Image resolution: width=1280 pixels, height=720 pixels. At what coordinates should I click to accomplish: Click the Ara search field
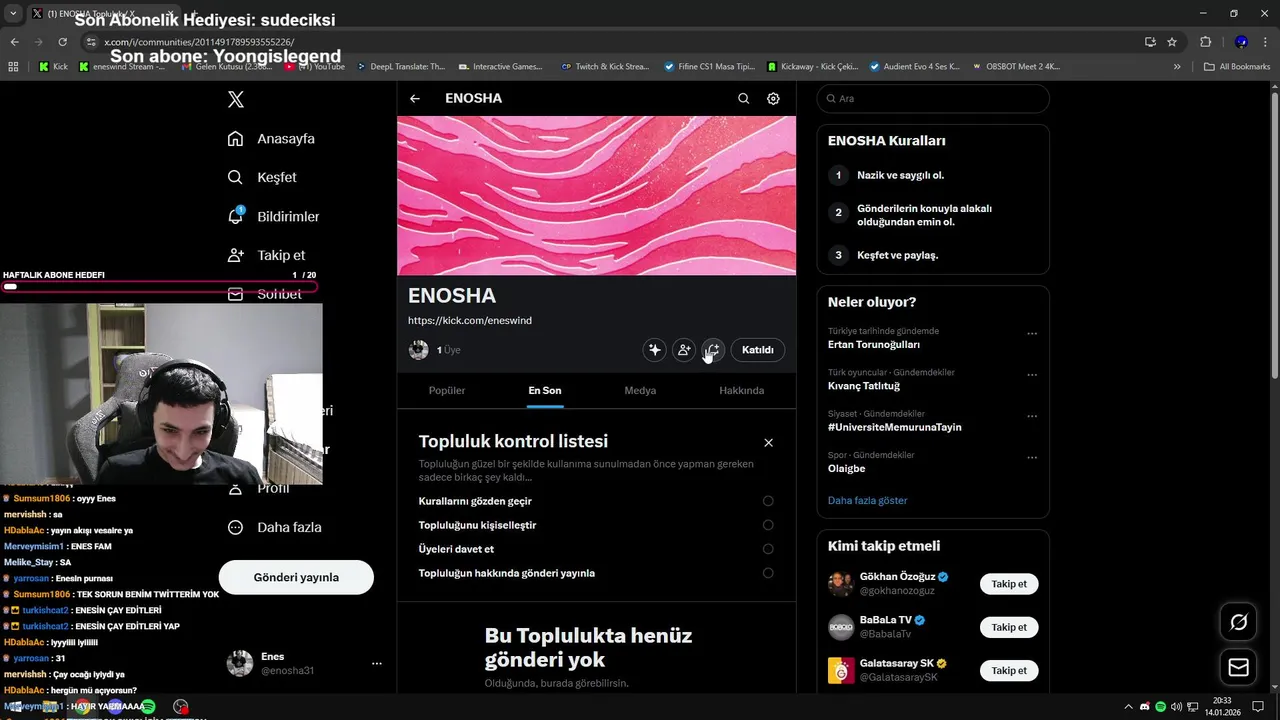pos(933,99)
